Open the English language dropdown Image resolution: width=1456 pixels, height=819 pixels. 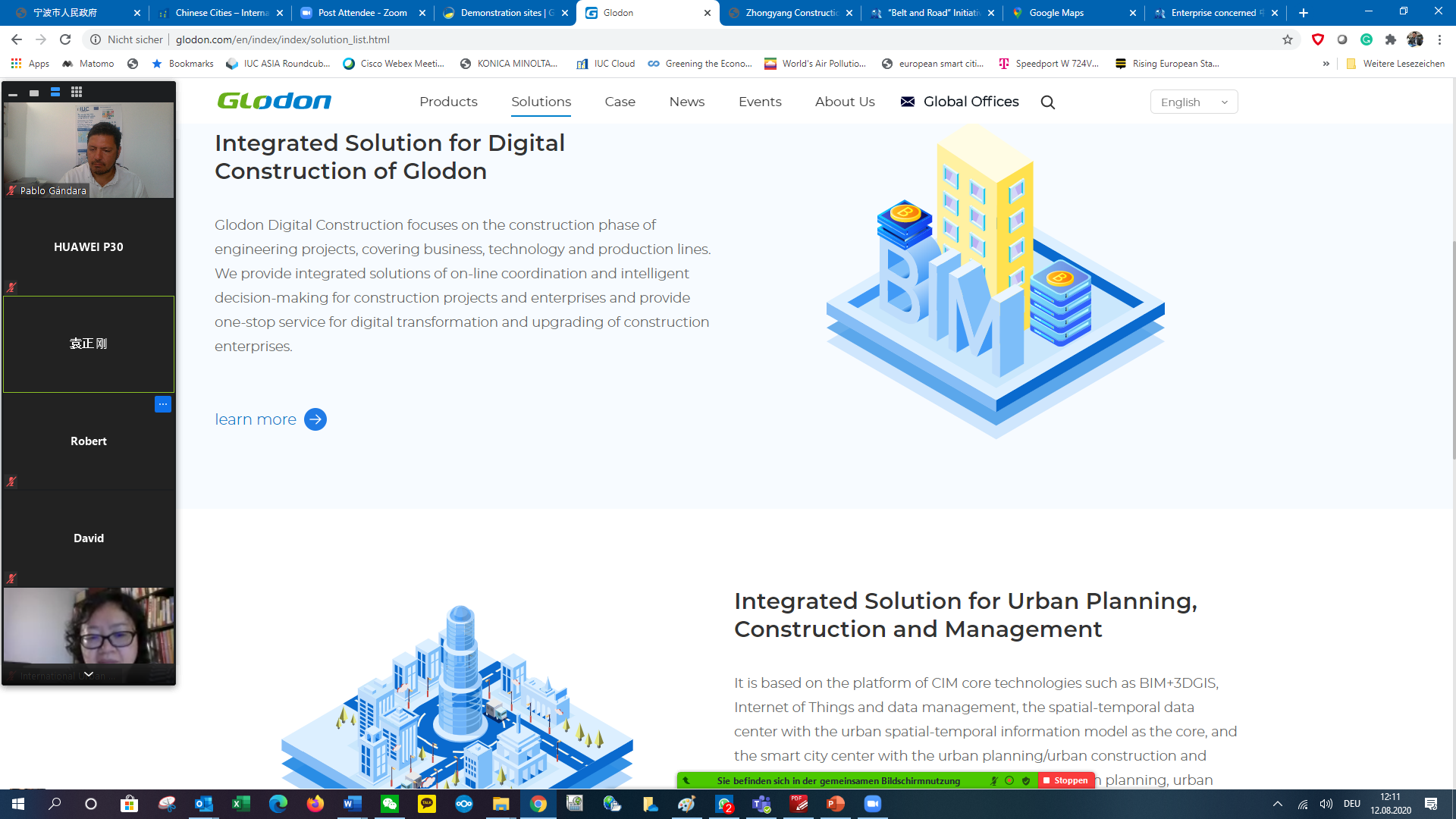tap(1194, 102)
